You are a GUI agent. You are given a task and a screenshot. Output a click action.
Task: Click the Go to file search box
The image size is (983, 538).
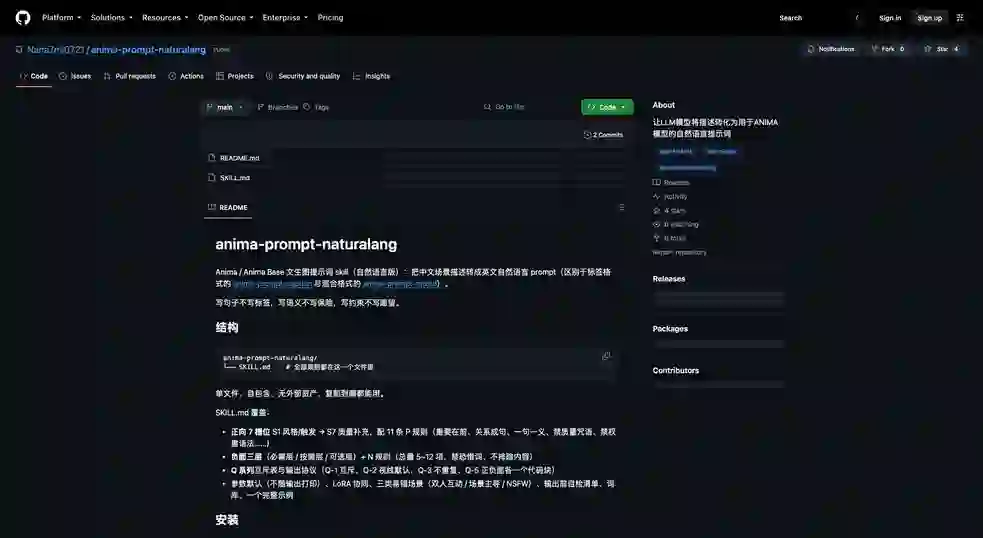527,107
